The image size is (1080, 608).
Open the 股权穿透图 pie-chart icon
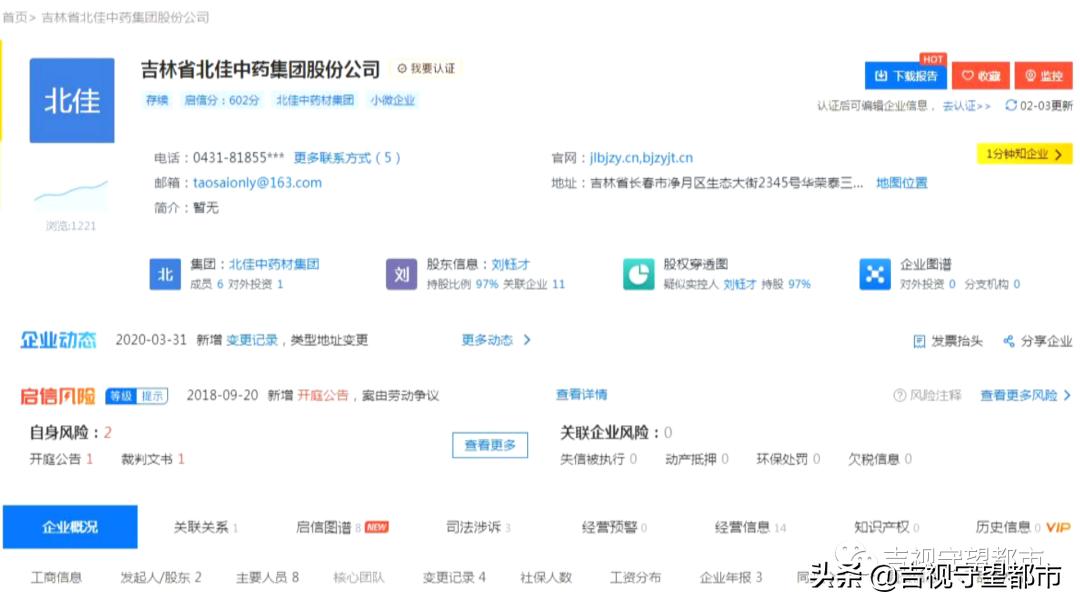pos(639,273)
